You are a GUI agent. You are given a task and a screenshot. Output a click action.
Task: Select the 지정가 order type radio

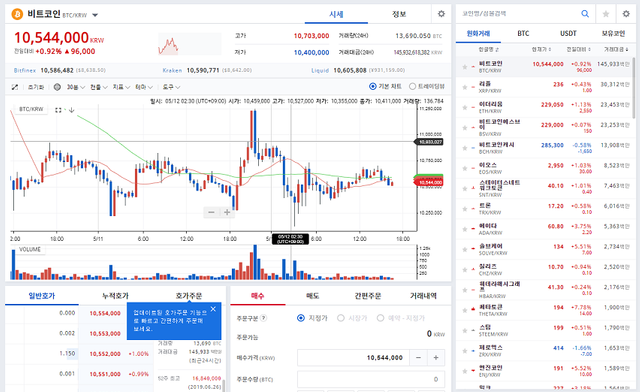(301, 318)
